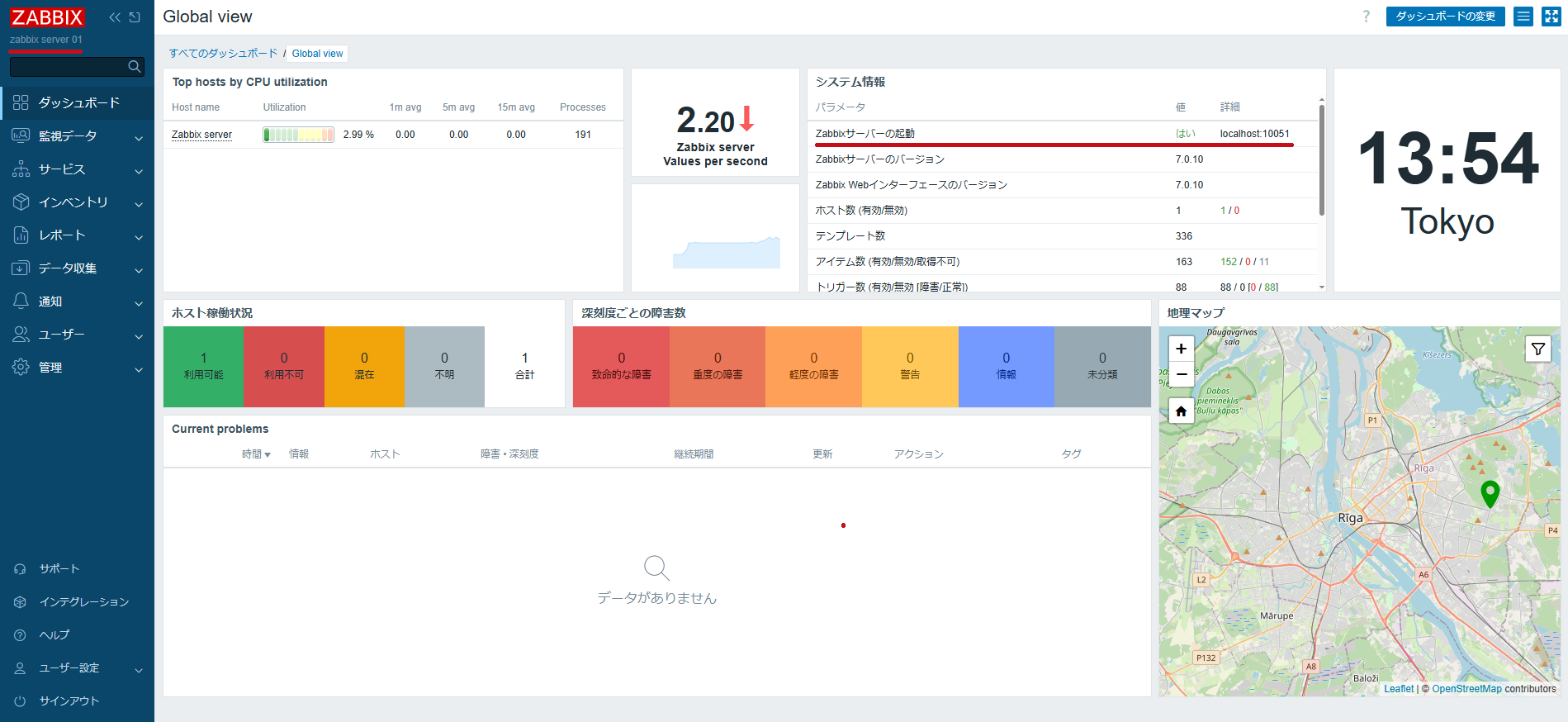The height and width of the screenshot is (722, 1568).
Task: Open ヘルプ question icon in sidebar
Action: pyautogui.click(x=21, y=635)
